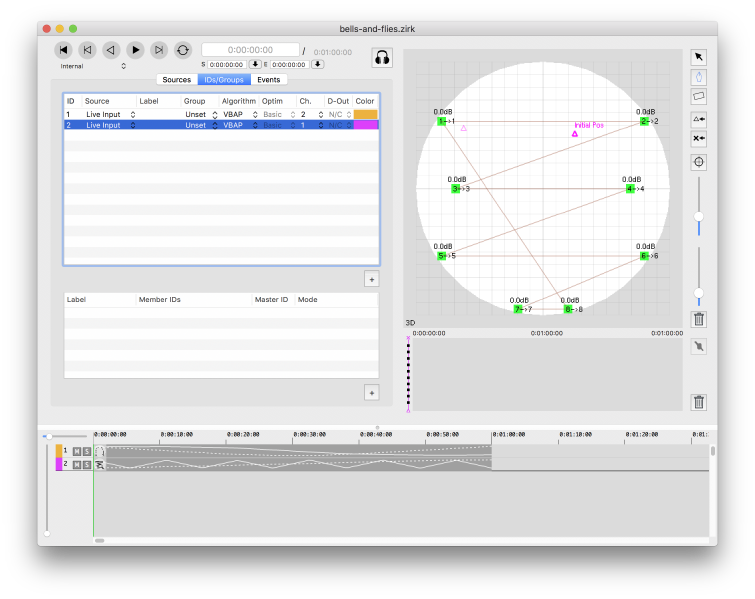
Task: Toggle the loop playback button
Action: (183, 49)
